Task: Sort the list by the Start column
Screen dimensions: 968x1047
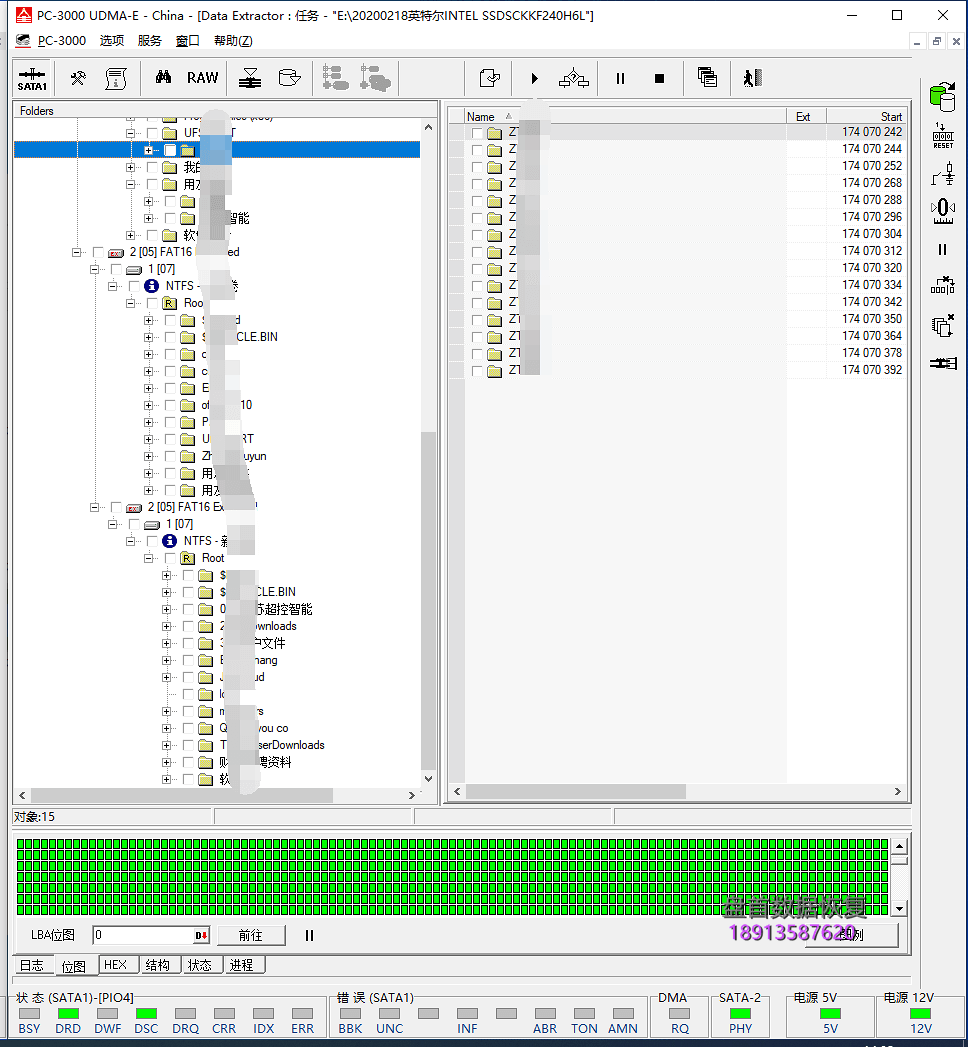Action: 867,116
